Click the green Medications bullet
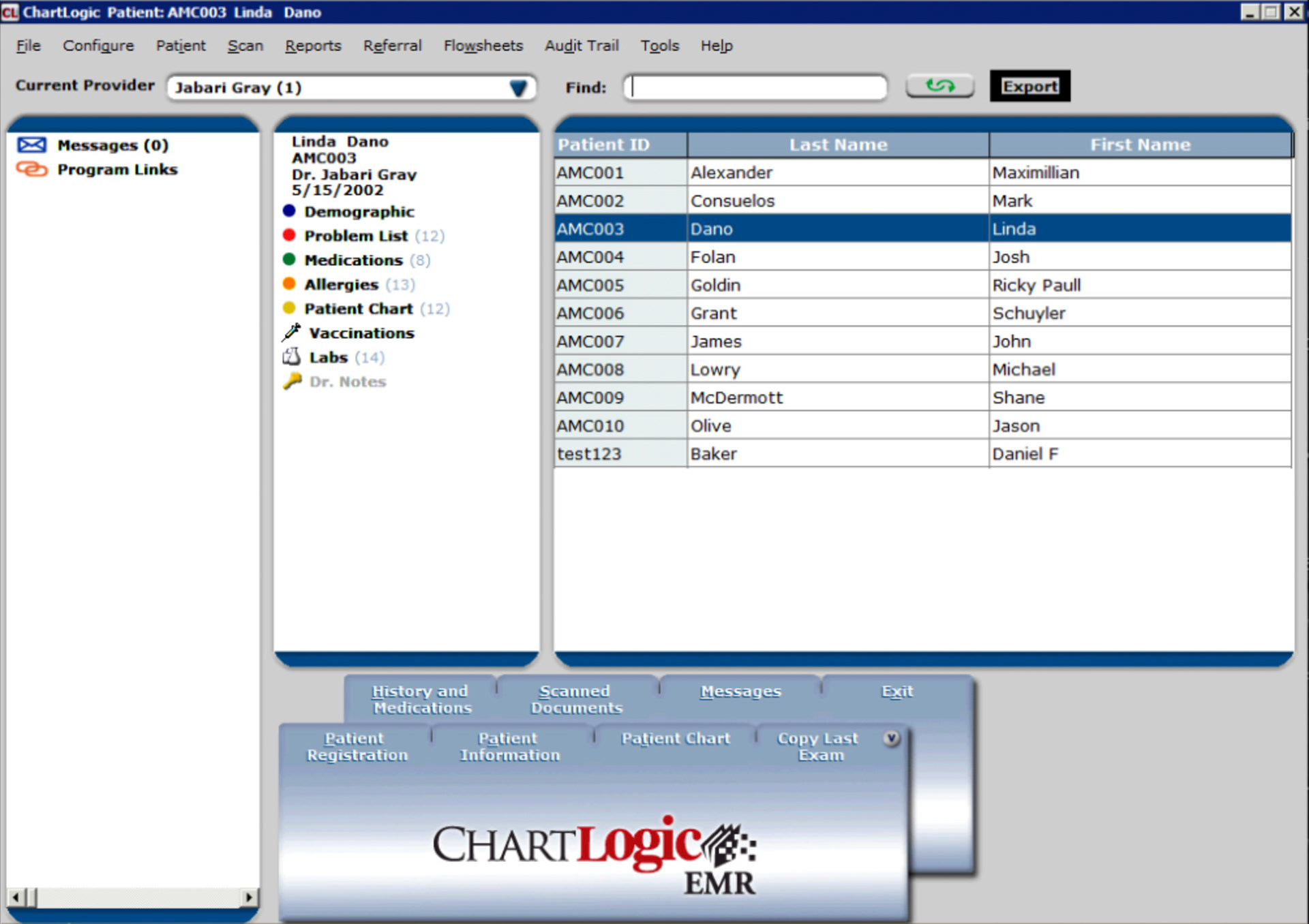Screen dimensions: 1309x924 [289, 260]
